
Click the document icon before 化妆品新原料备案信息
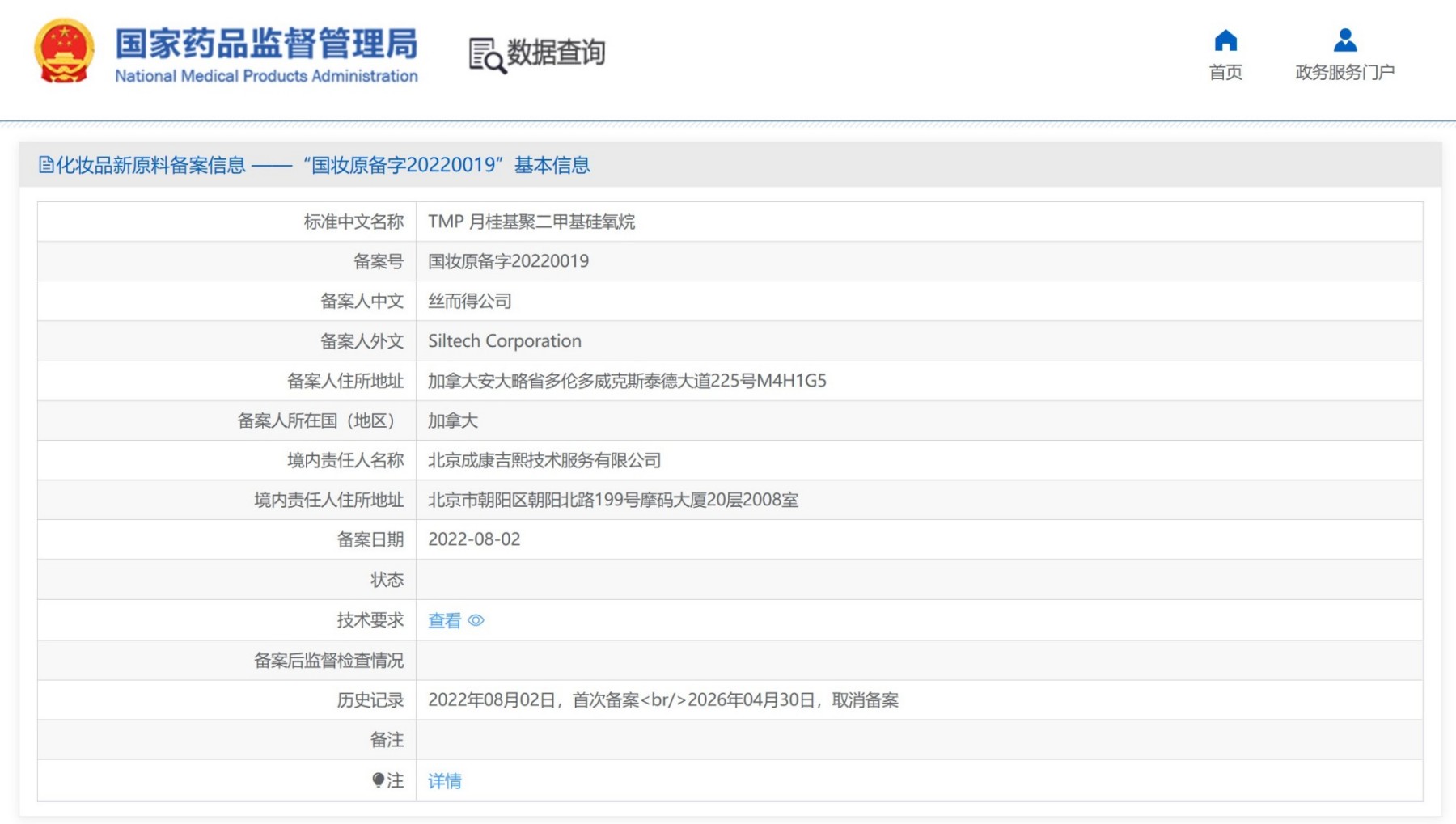46,165
